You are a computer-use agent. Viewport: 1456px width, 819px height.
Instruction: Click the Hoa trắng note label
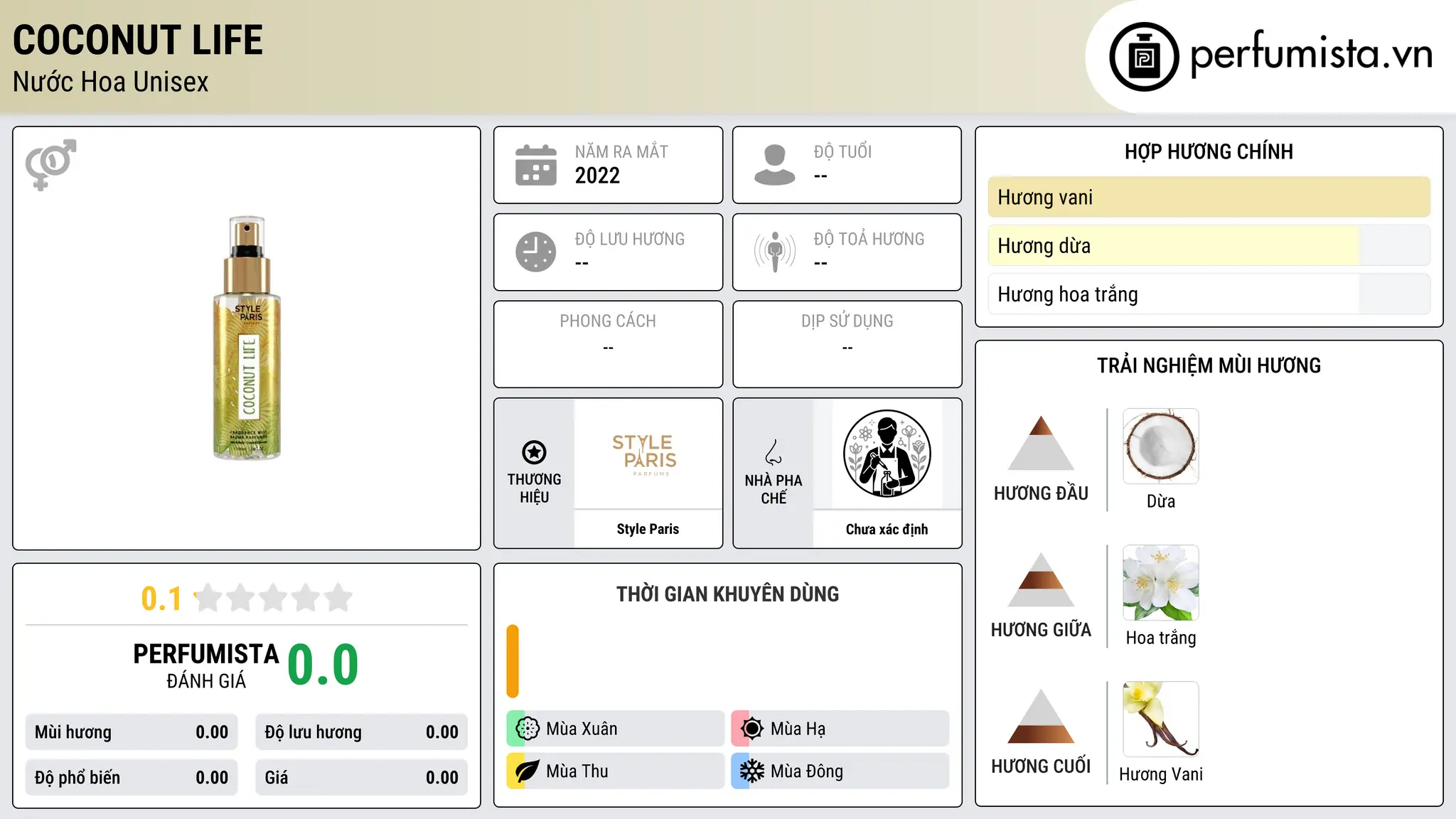point(1161,638)
